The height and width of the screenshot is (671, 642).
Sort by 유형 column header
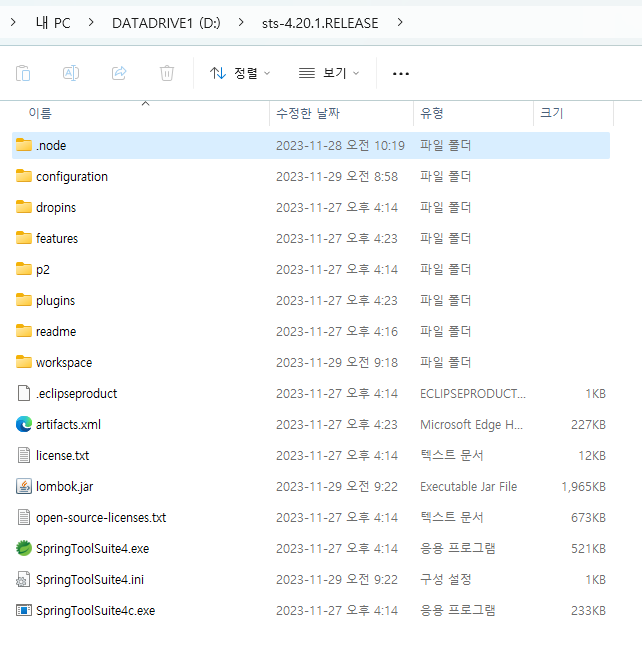pos(431,113)
